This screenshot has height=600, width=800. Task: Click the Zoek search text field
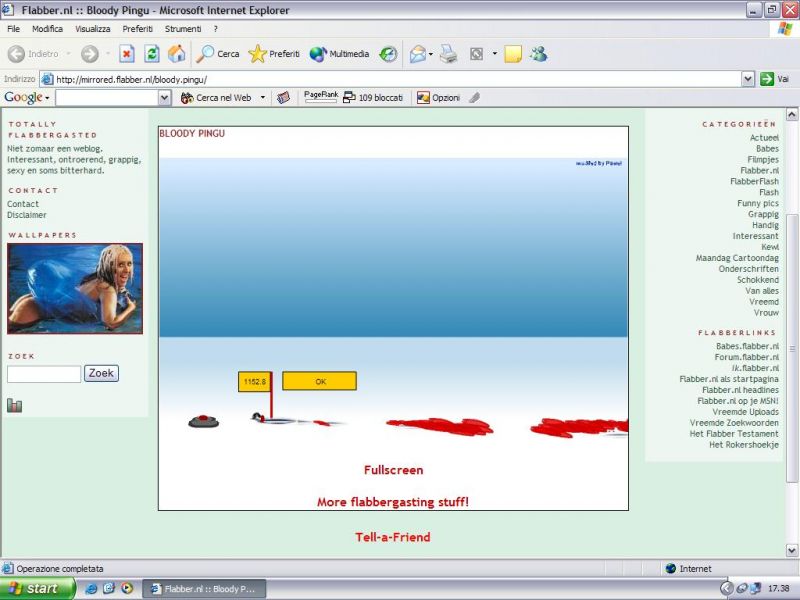pos(44,374)
